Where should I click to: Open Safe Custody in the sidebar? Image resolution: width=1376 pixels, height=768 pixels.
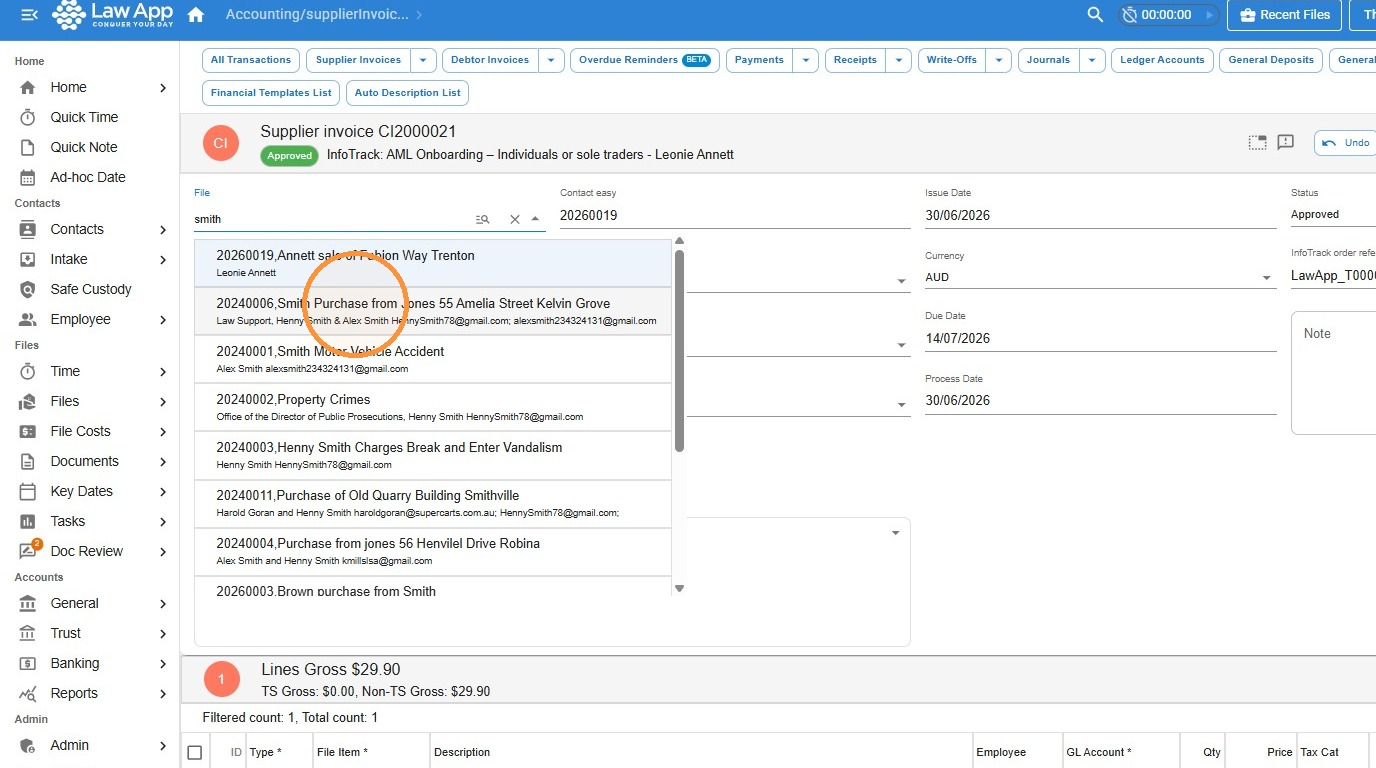[90, 289]
